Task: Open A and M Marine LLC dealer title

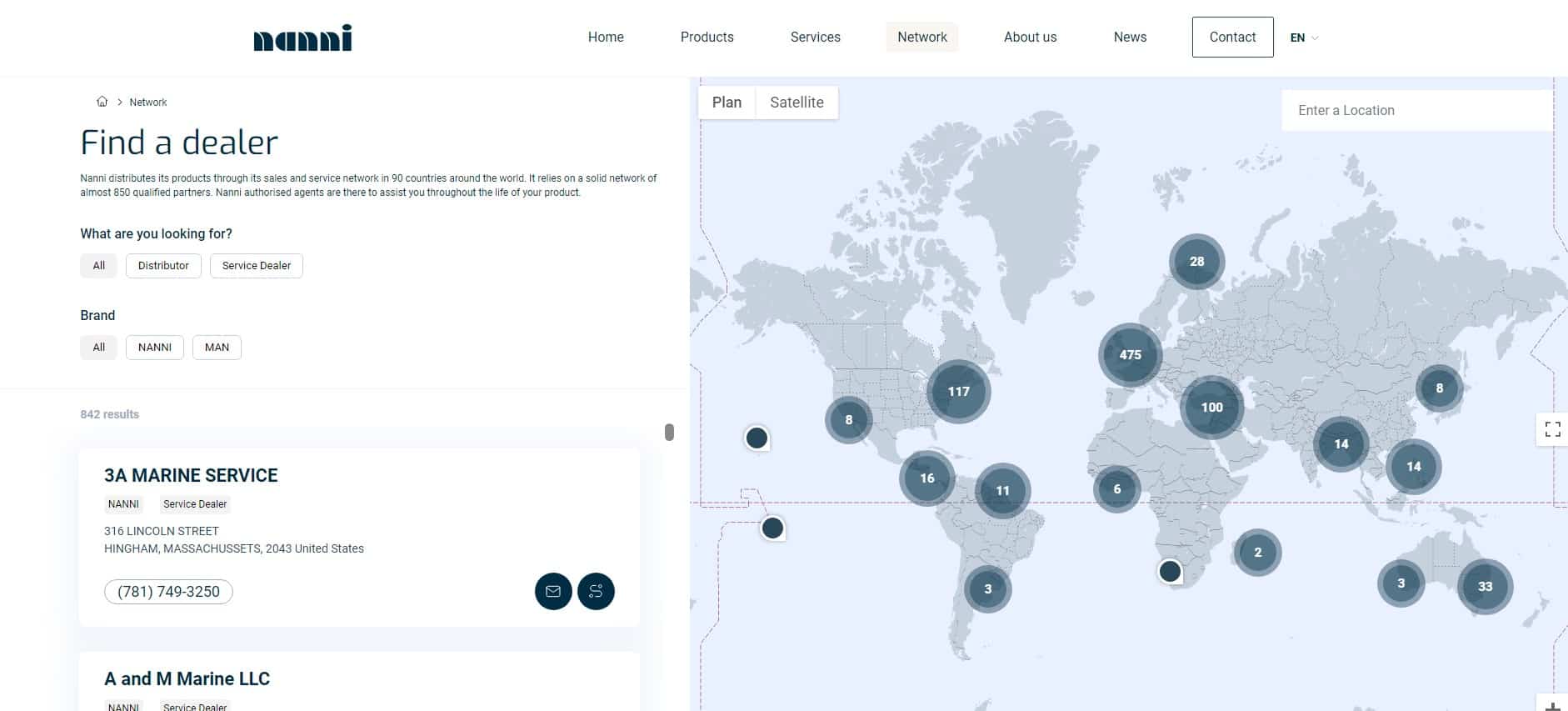Action: click(x=187, y=678)
